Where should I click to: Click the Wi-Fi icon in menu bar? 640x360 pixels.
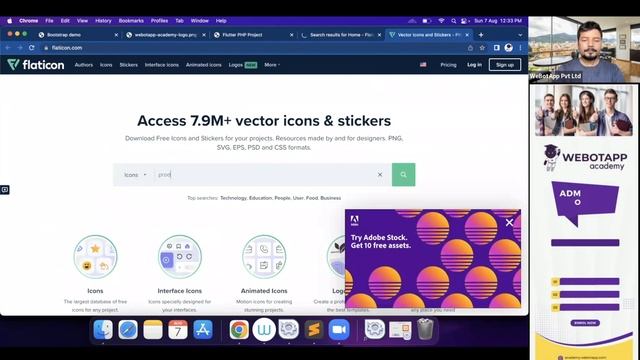441,21
